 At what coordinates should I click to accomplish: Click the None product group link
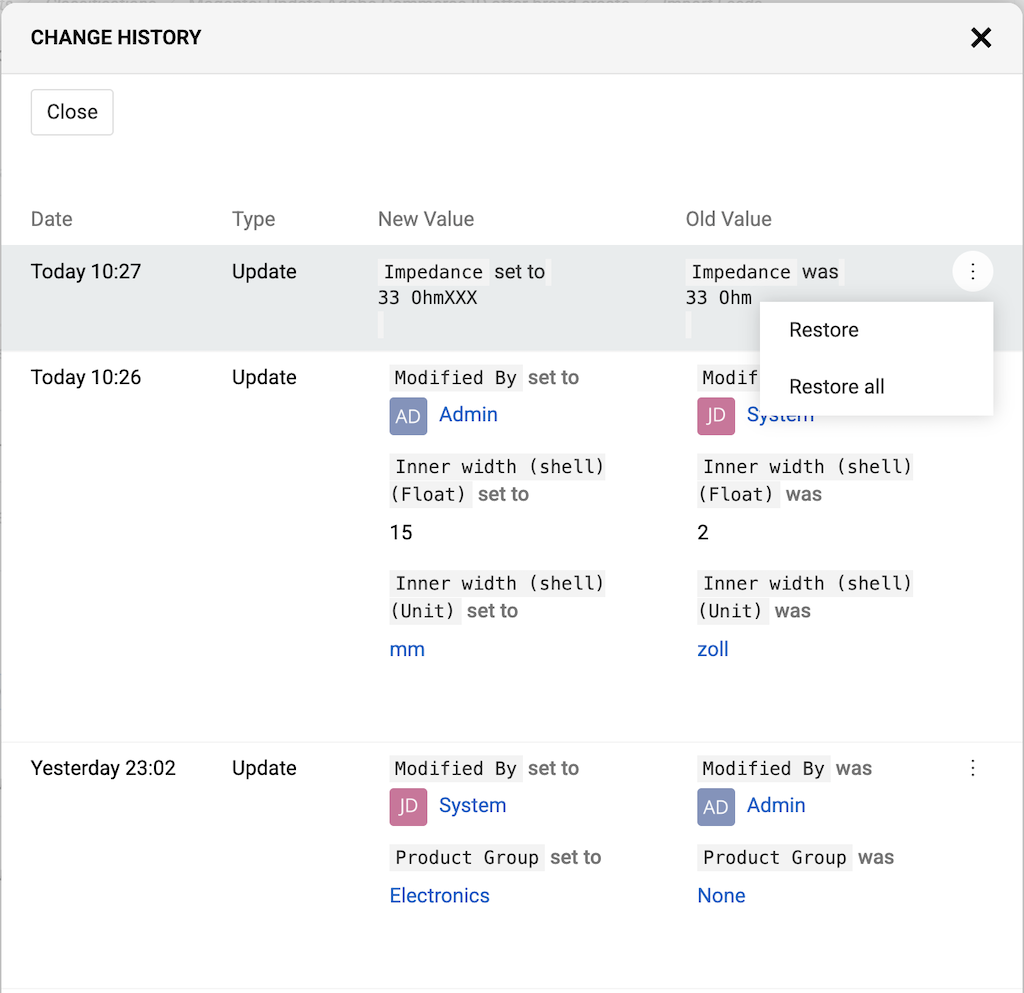point(721,896)
